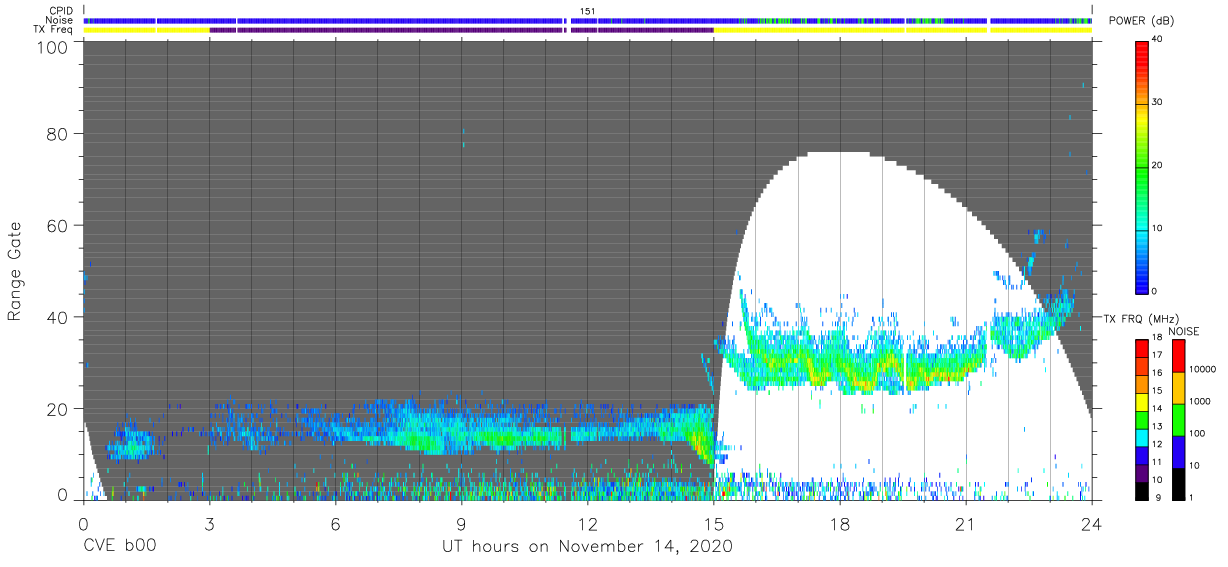Click the 1000 tick on NOISE legend
The width and height of the screenshot is (1228, 567).
pos(1200,401)
